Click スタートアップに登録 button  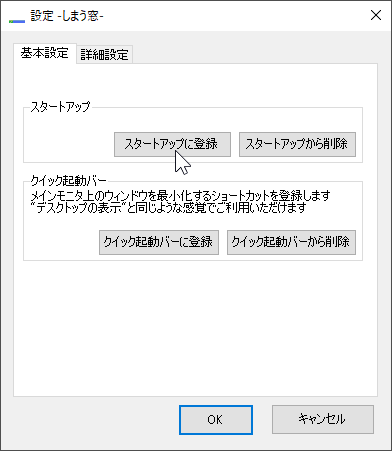coord(172,144)
